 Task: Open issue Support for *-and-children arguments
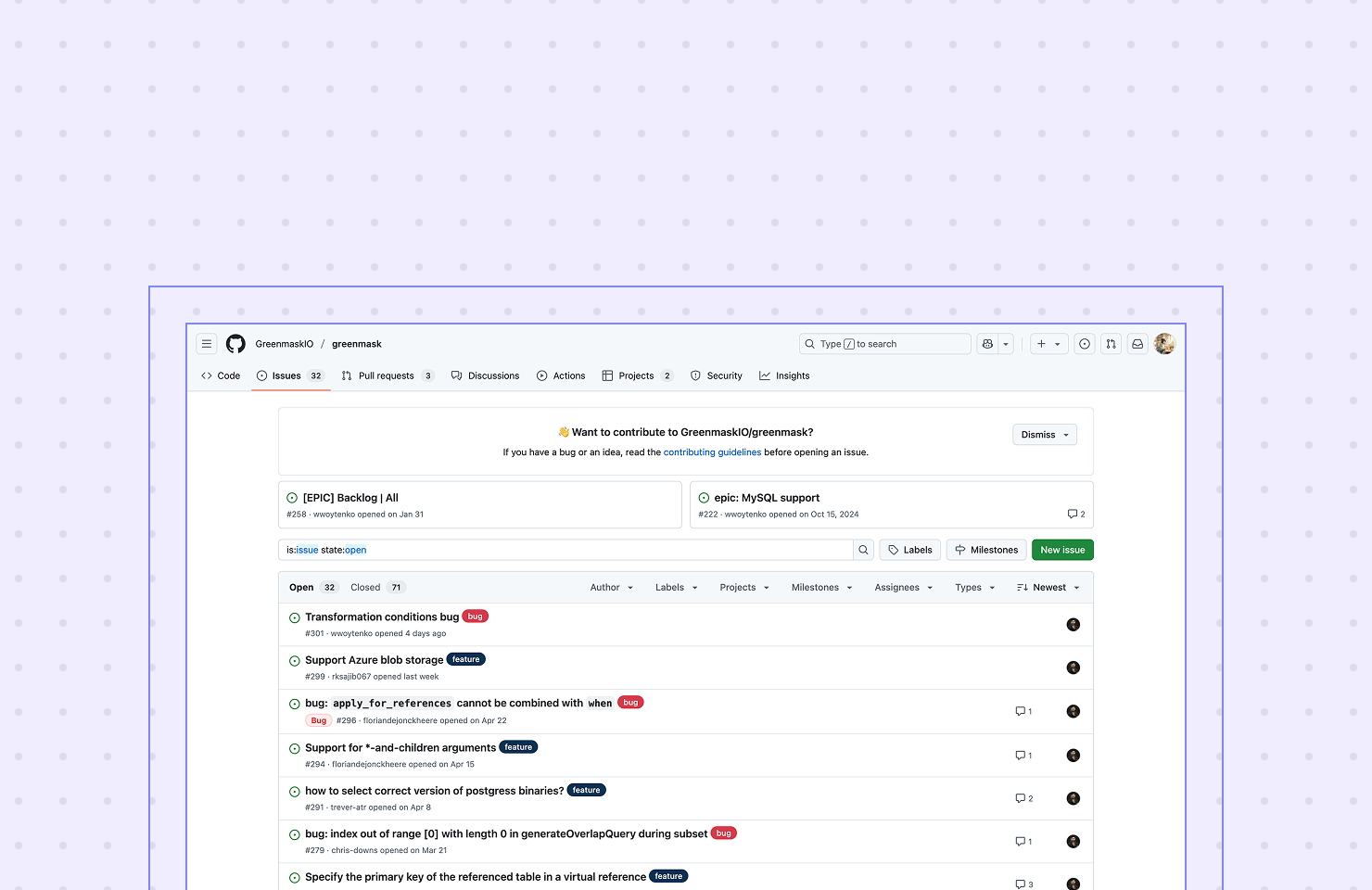tap(400, 747)
